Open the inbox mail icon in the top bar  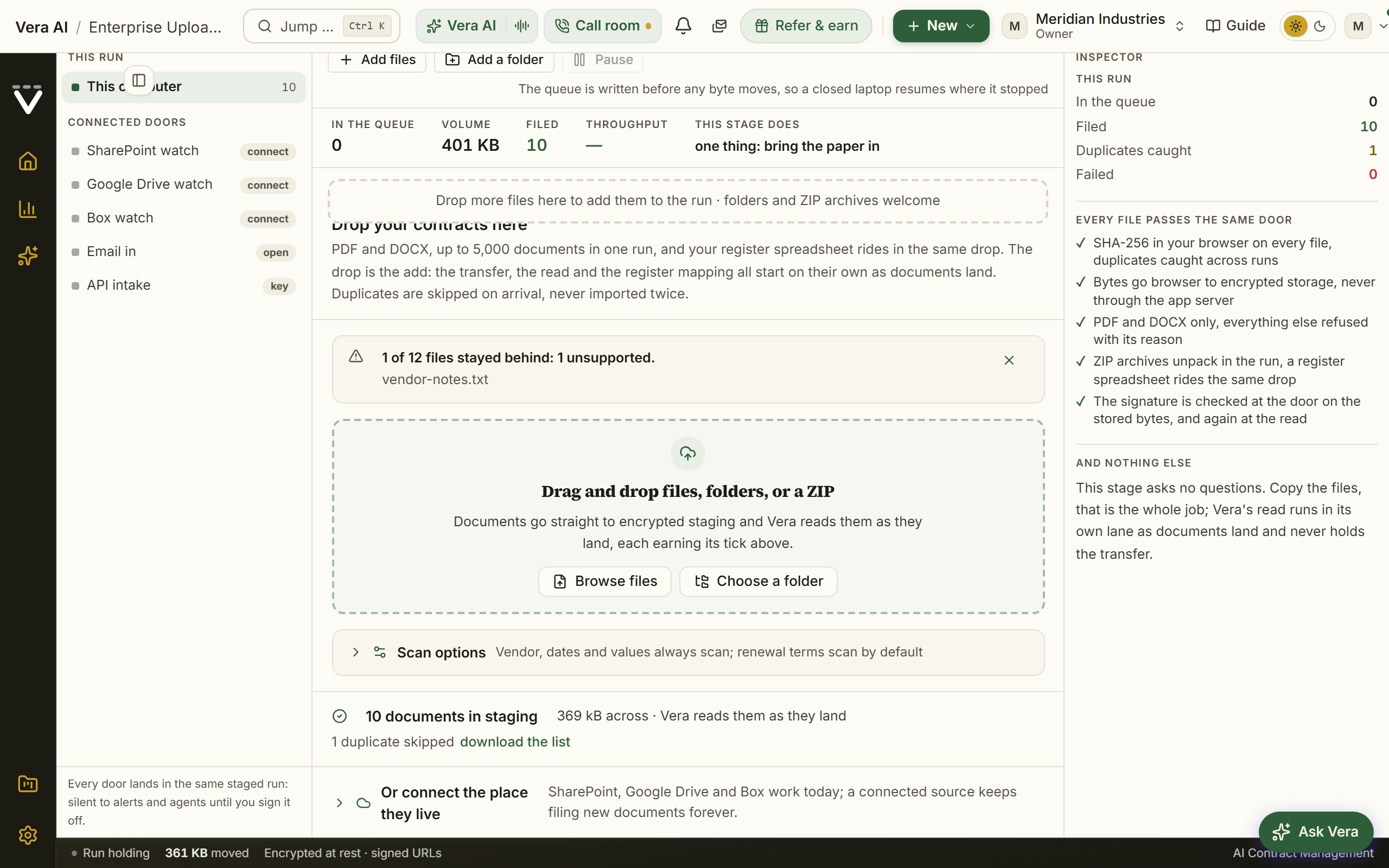719,26
